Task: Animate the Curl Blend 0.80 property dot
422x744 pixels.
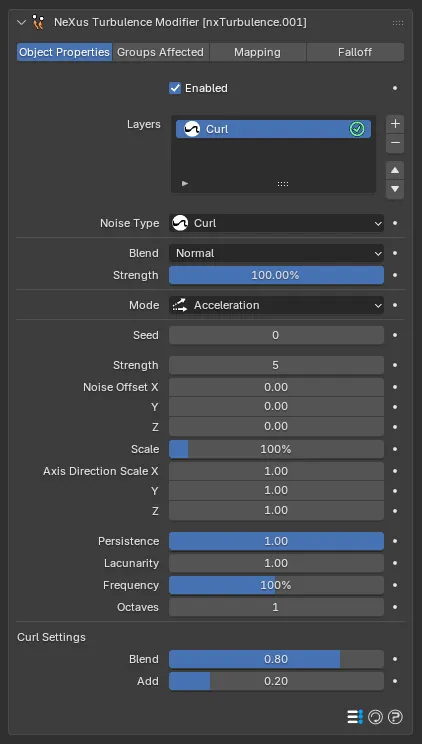Action: click(395, 660)
